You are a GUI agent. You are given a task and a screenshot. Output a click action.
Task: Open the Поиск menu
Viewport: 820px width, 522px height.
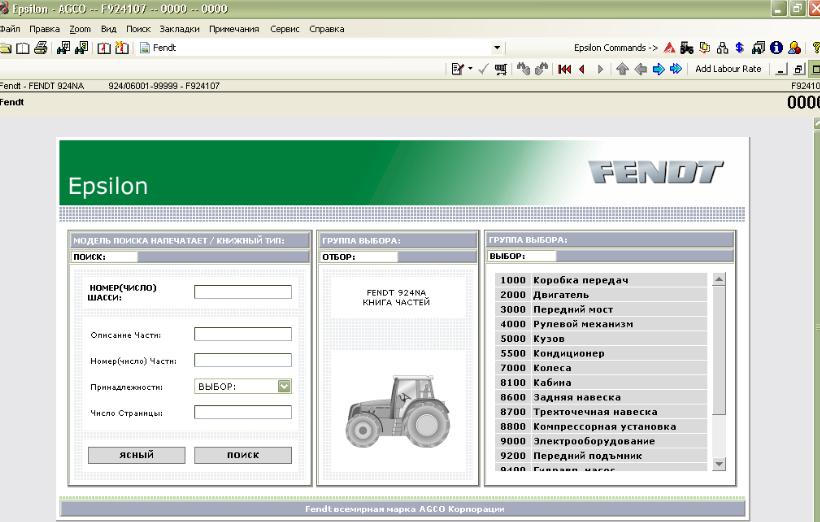pyautogui.click(x=138, y=29)
